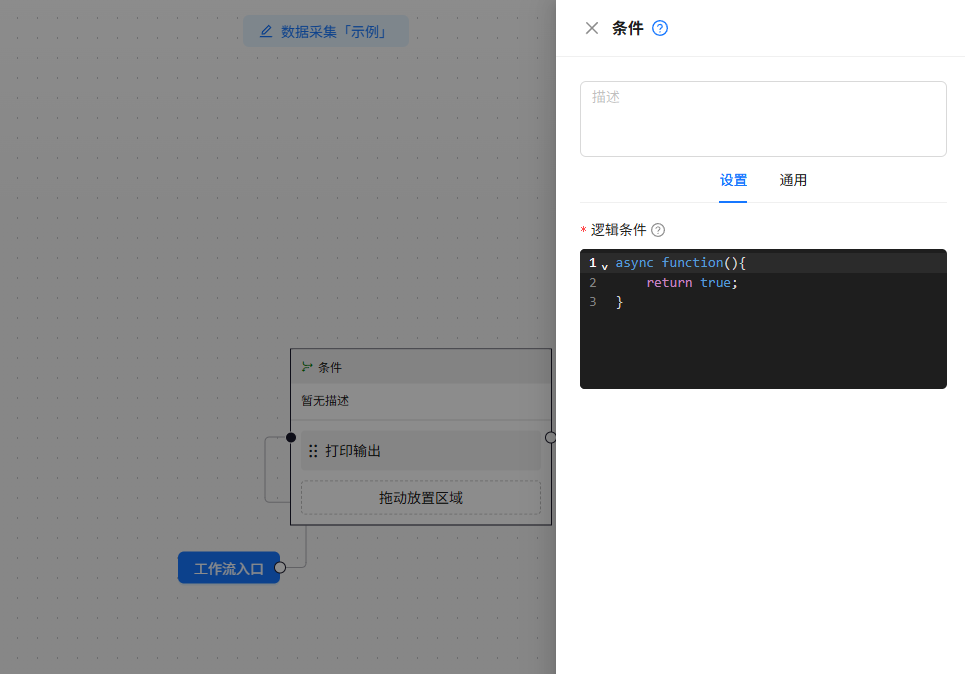Image resolution: width=965 pixels, height=674 pixels.
Task: Select the 打印输出 step
Action: point(421,451)
